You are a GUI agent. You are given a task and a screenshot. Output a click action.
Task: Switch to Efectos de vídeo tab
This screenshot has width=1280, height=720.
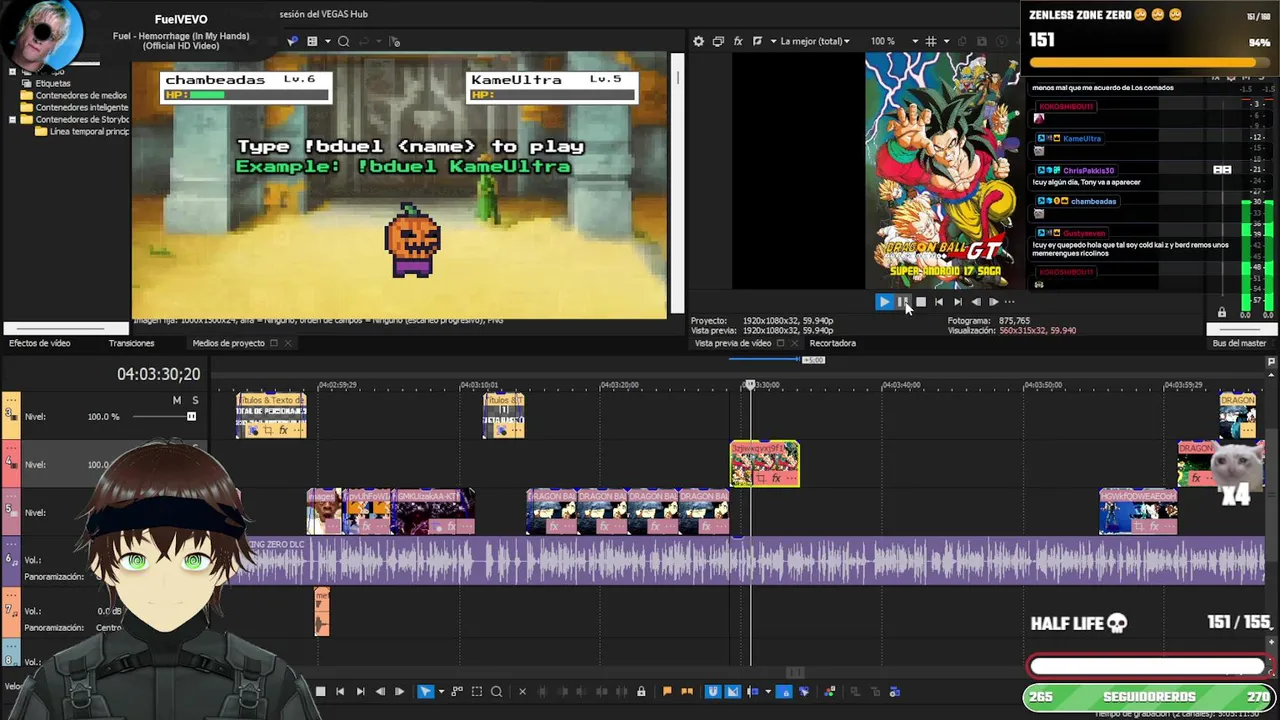click(40, 343)
